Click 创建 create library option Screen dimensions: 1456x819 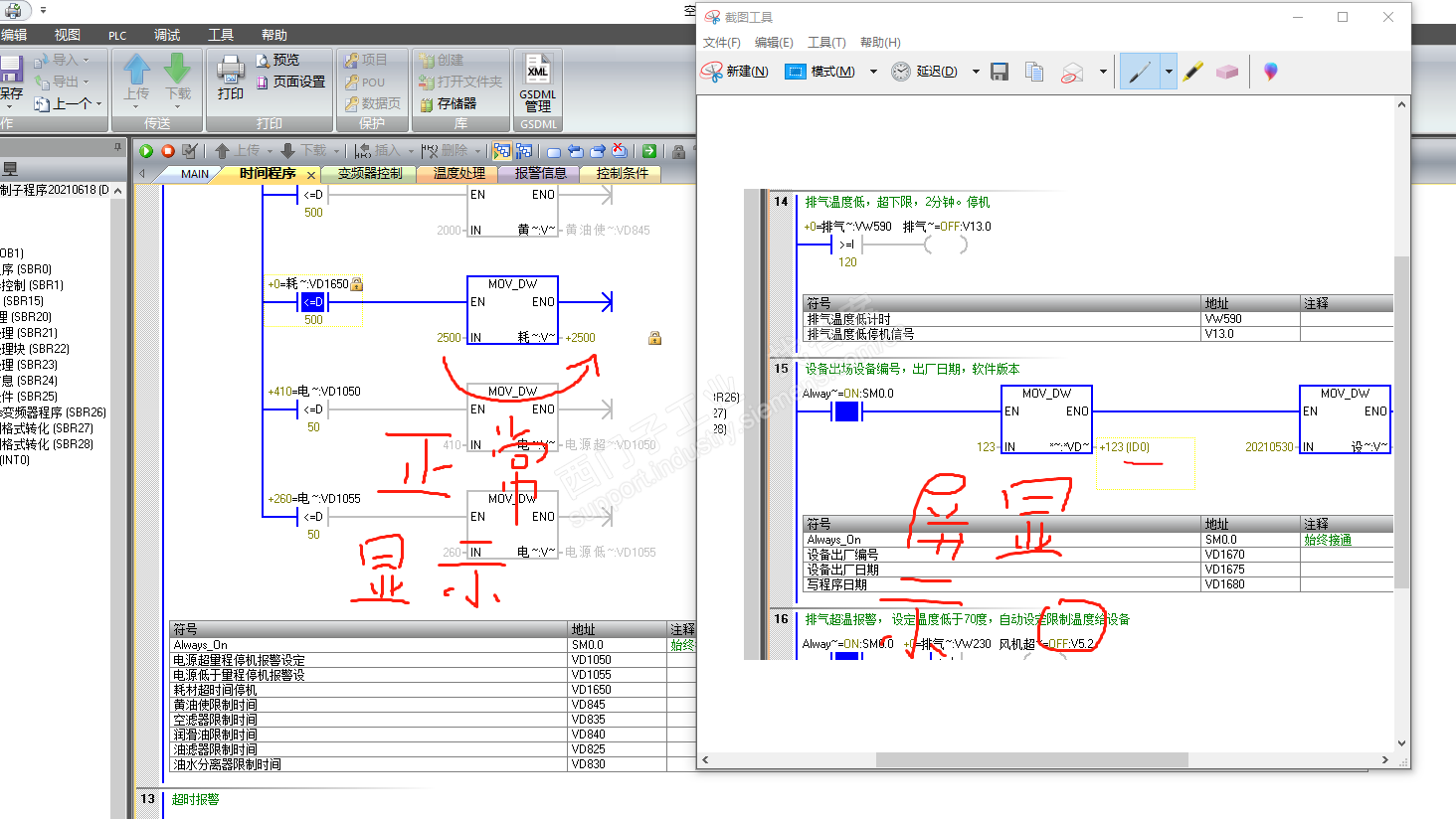click(441, 61)
